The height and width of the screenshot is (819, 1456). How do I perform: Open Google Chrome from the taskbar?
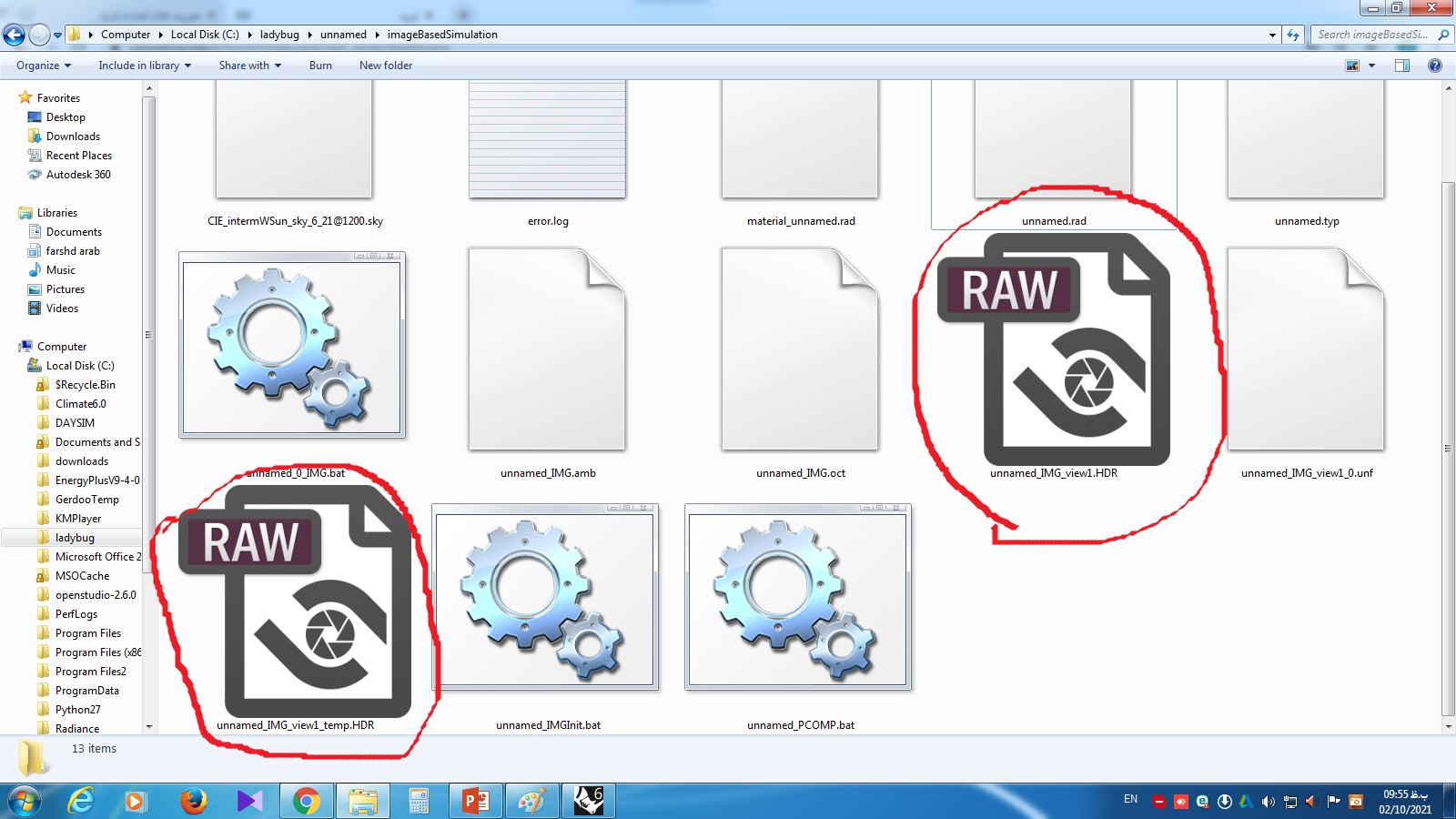(x=306, y=801)
